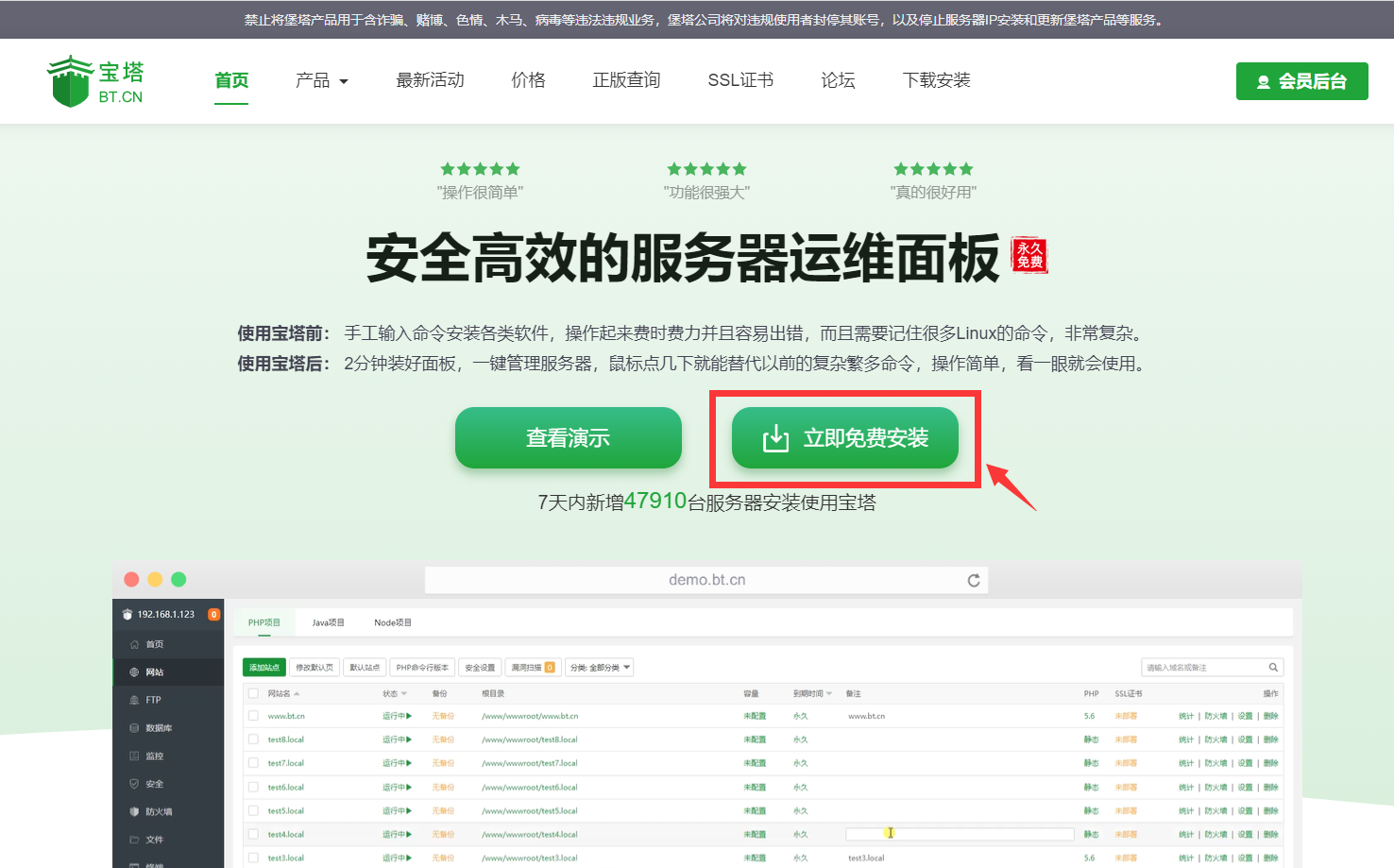The image size is (1394, 868).
Task: Click the 0 badge on 漏洞扫描 button
Action: [x=550, y=668]
